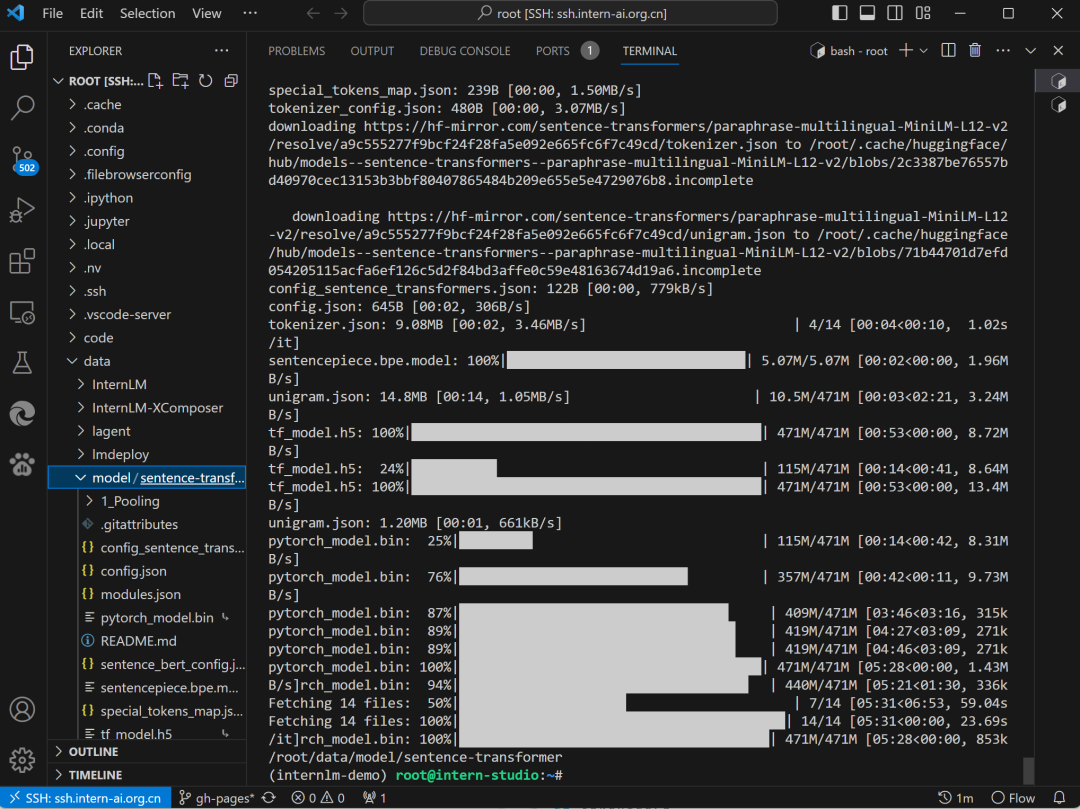The height and width of the screenshot is (809, 1080).
Task: Select the TERMINAL tab
Action: coord(650,51)
